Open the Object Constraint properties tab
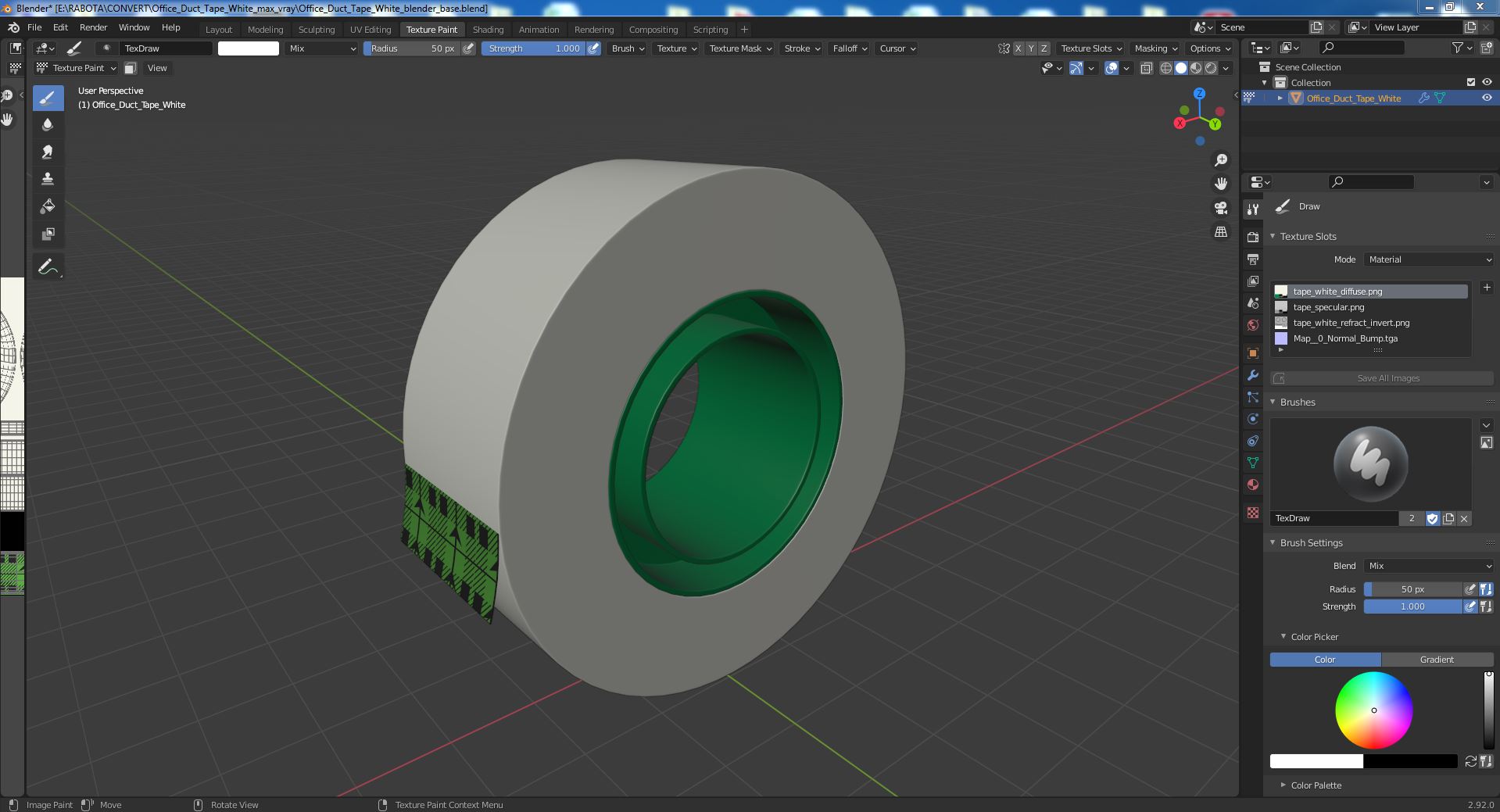Image resolution: width=1500 pixels, height=812 pixels. [1253, 441]
